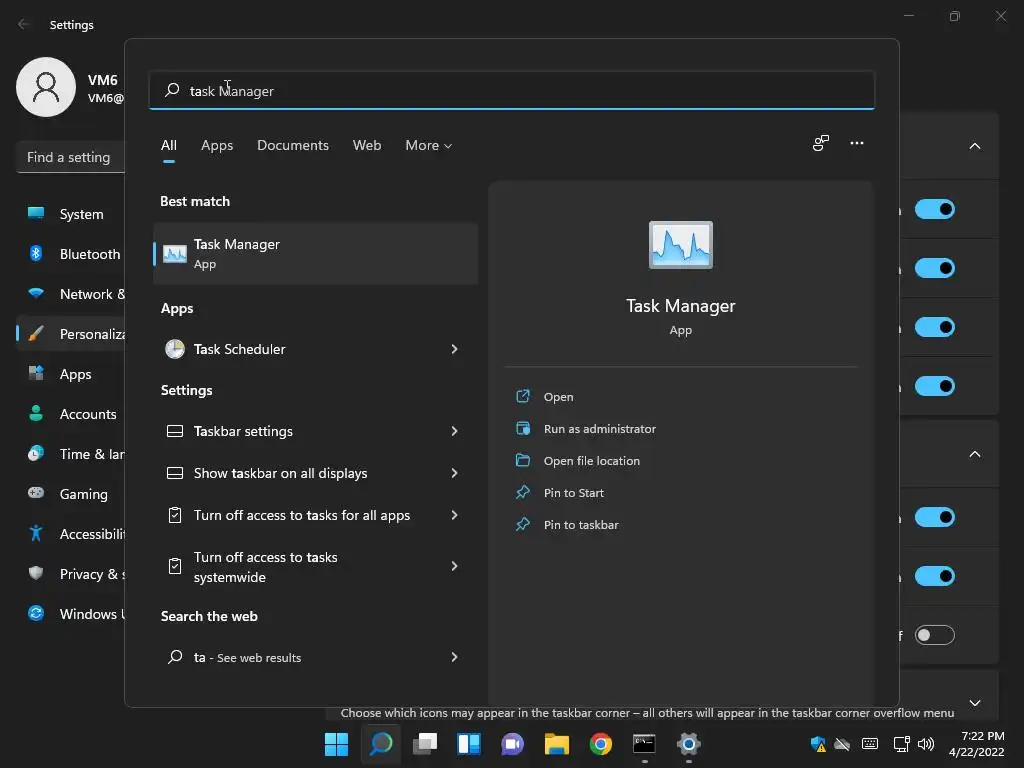Select System in Settings sidebar
Viewport: 1024px width, 768px height.
[x=70, y=214]
